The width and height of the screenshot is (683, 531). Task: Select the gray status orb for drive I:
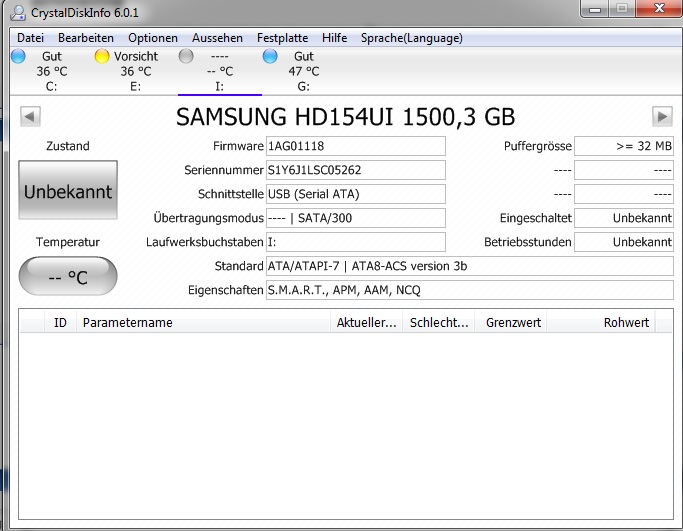point(186,57)
